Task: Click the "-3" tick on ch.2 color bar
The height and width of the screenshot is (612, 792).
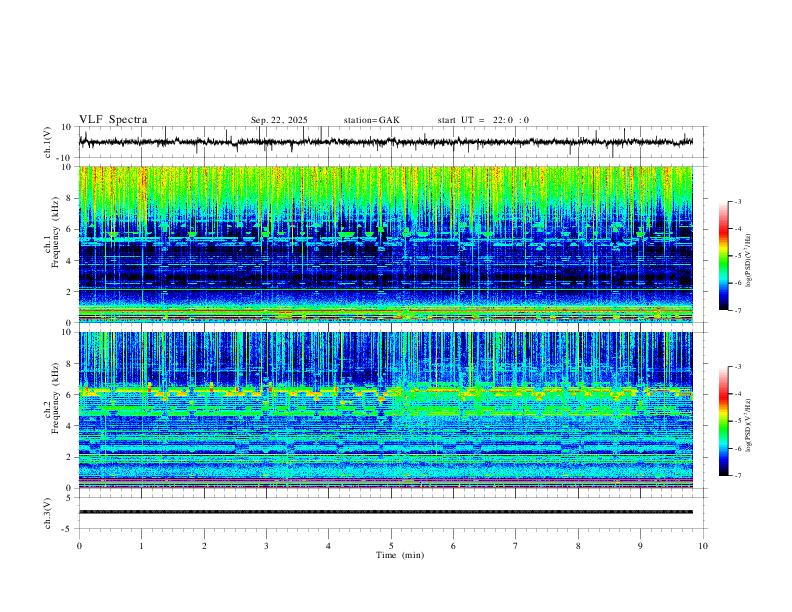Action: (738, 367)
